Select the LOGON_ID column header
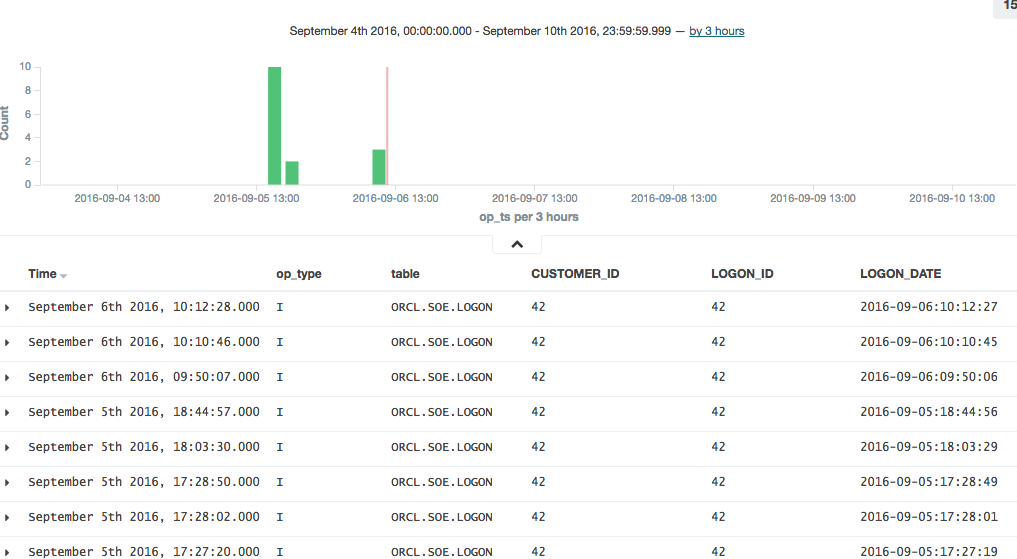This screenshot has width=1017, height=559. [x=742, y=274]
